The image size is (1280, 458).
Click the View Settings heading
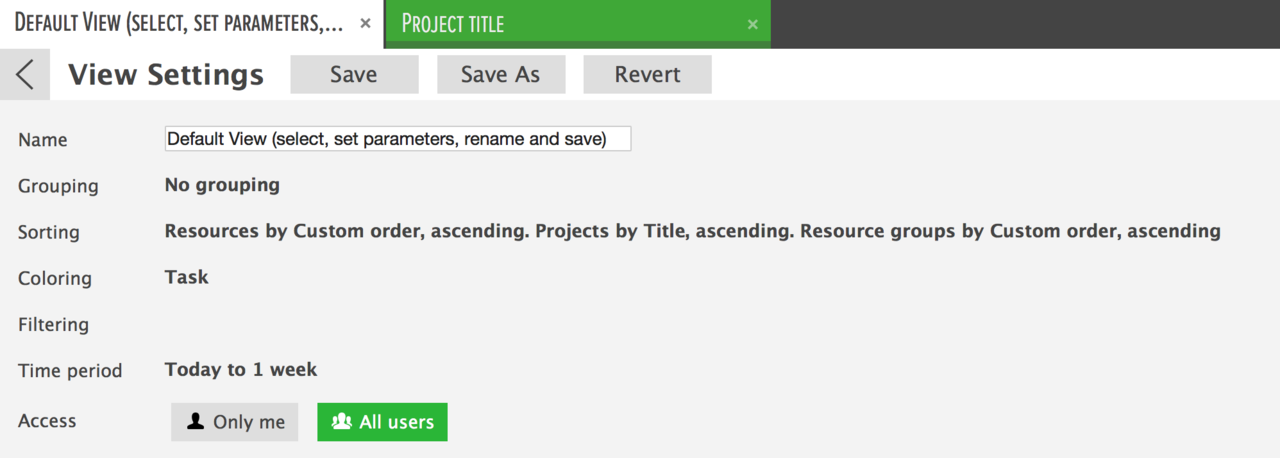pyautogui.click(x=166, y=75)
